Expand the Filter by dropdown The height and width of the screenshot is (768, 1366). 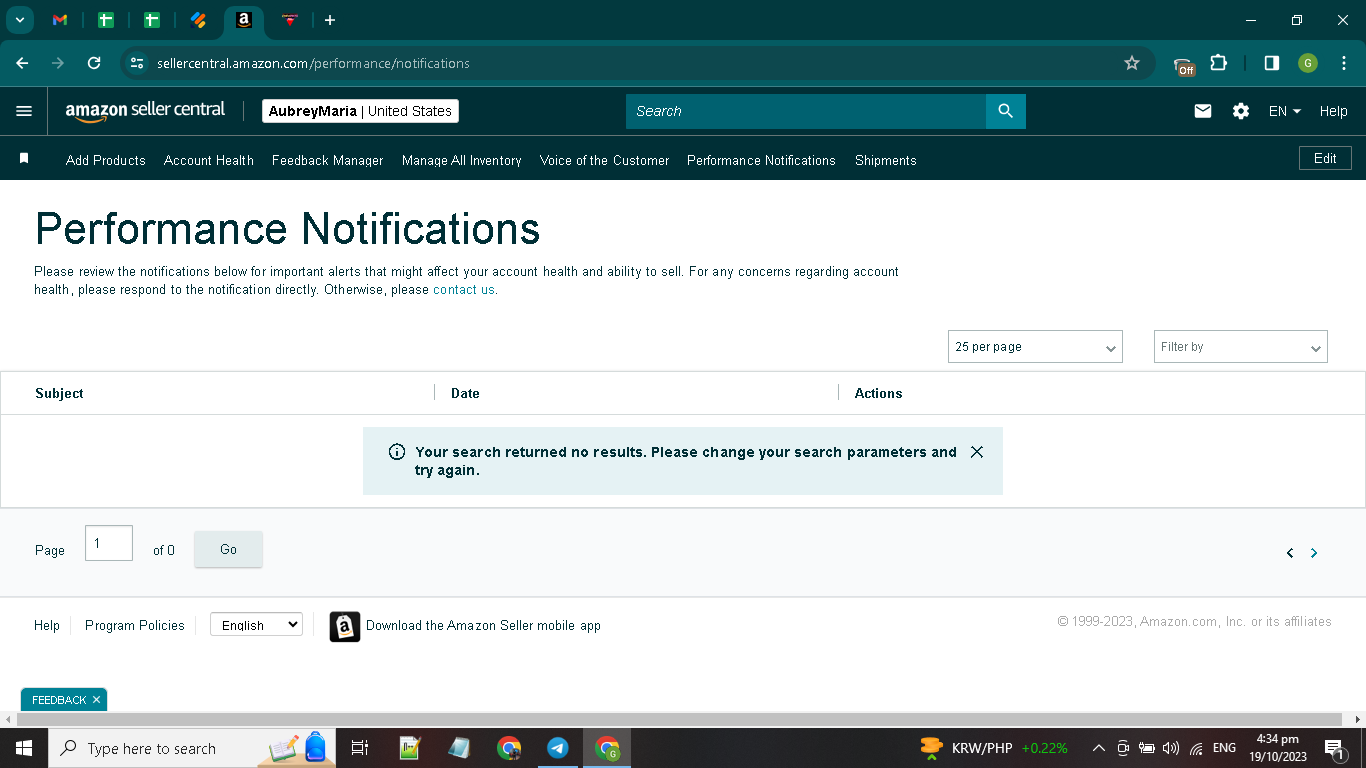tap(1241, 347)
